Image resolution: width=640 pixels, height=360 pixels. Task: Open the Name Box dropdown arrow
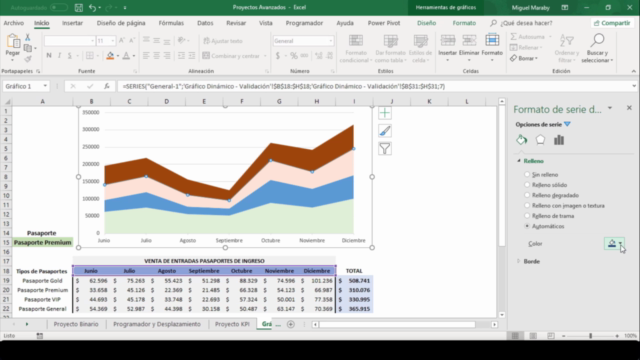coord(45,86)
